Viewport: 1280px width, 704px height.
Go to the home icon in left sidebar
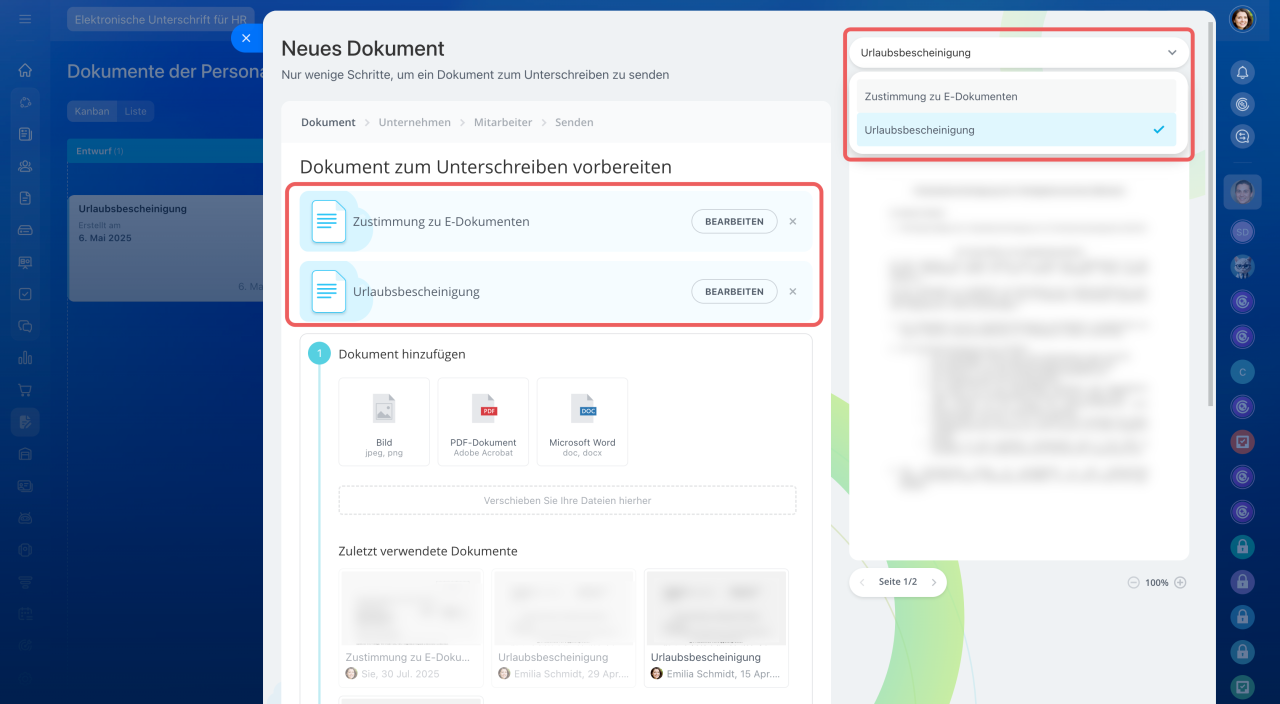pos(25,70)
